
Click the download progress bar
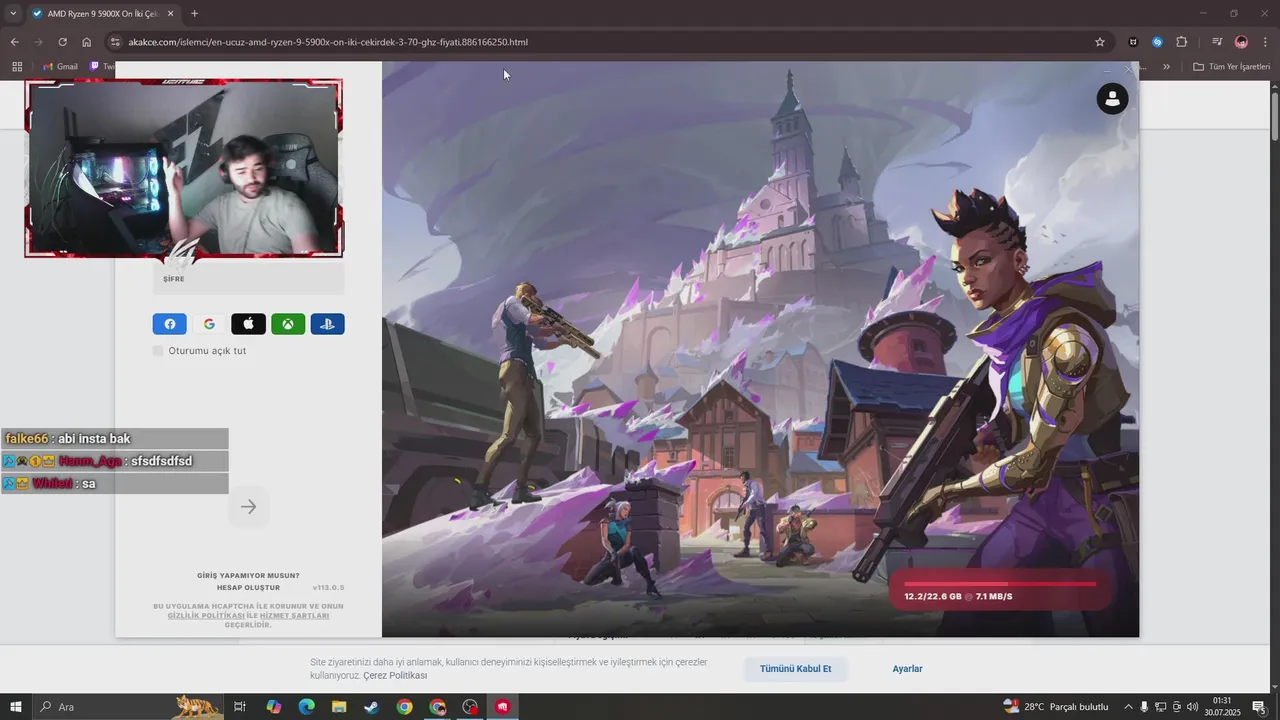(1000, 584)
